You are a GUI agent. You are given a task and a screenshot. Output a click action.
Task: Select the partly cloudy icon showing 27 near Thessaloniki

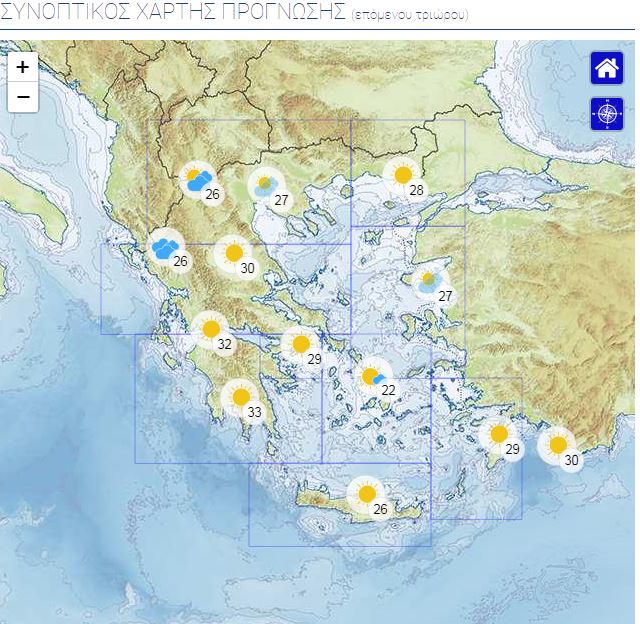[266, 185]
